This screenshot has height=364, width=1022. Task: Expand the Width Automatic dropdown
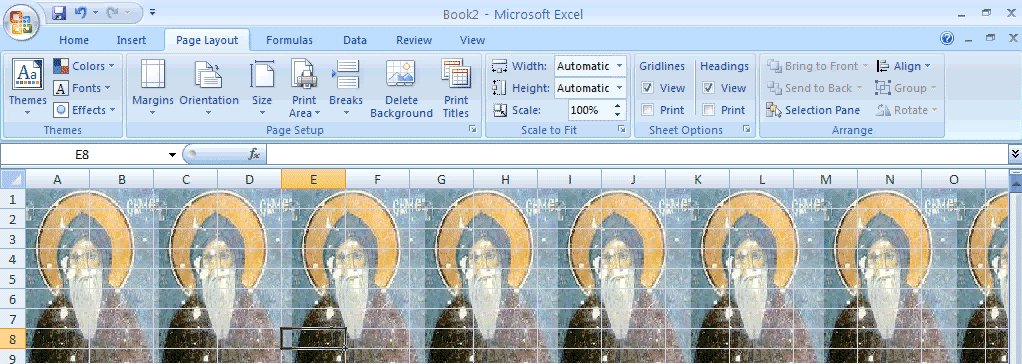[x=619, y=66]
